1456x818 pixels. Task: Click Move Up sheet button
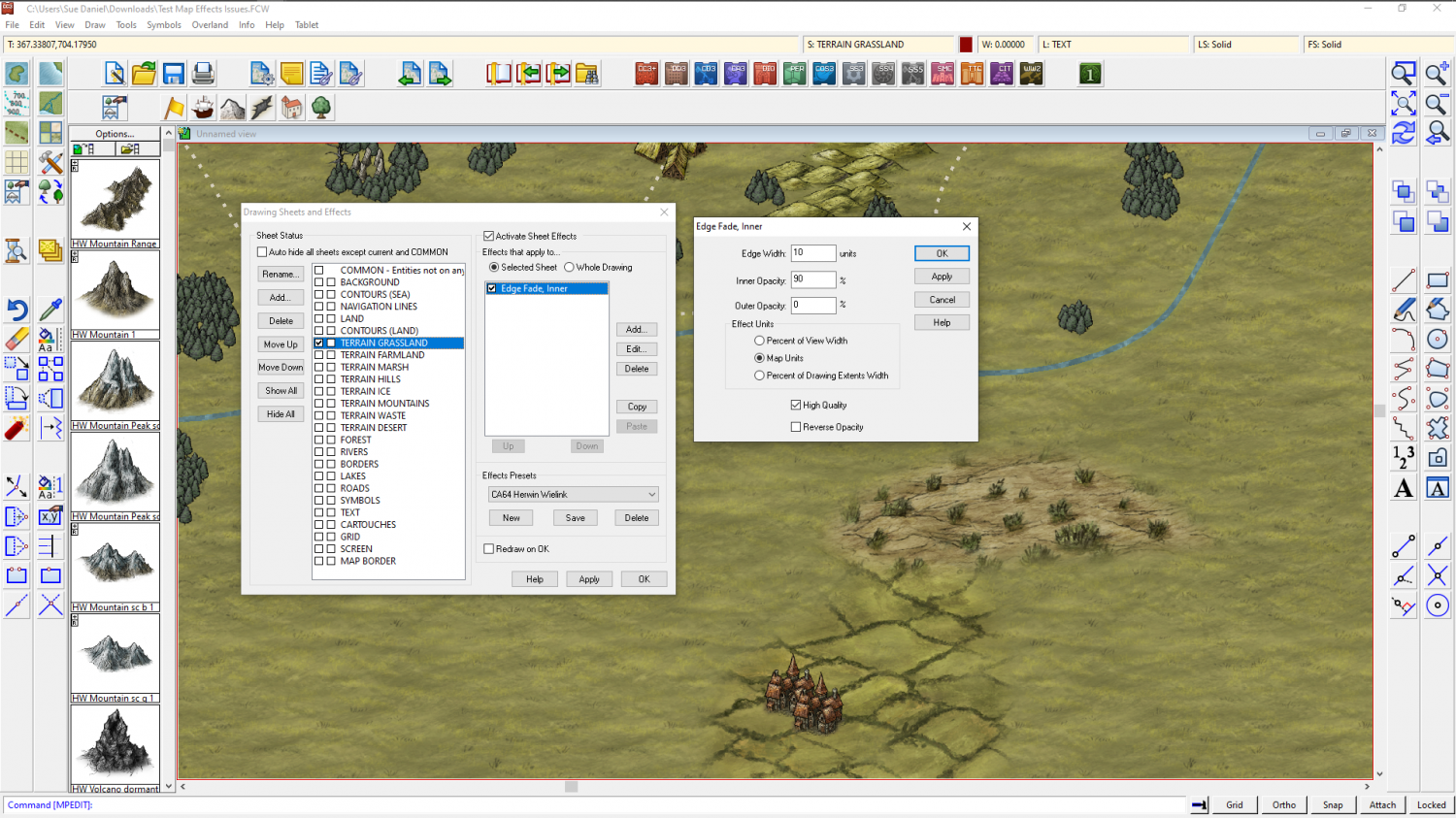click(x=281, y=344)
